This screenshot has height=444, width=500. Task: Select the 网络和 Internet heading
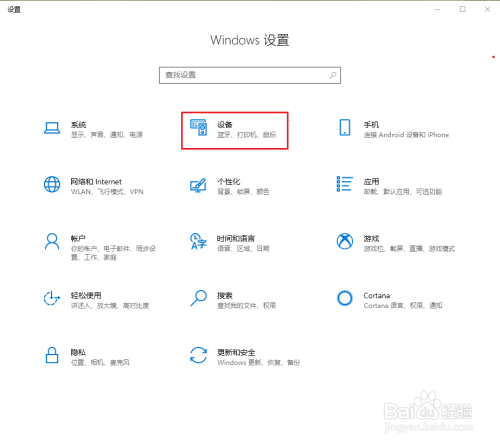96,182
